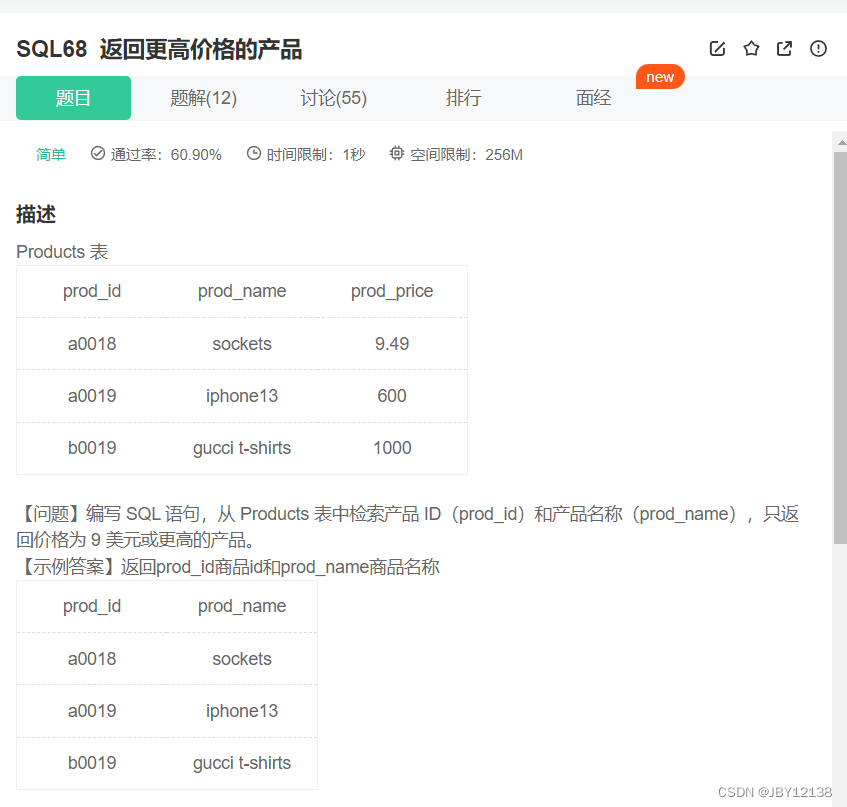847x807 pixels.
Task: Click the 通过率: 60.90% stat
Action: (168, 154)
